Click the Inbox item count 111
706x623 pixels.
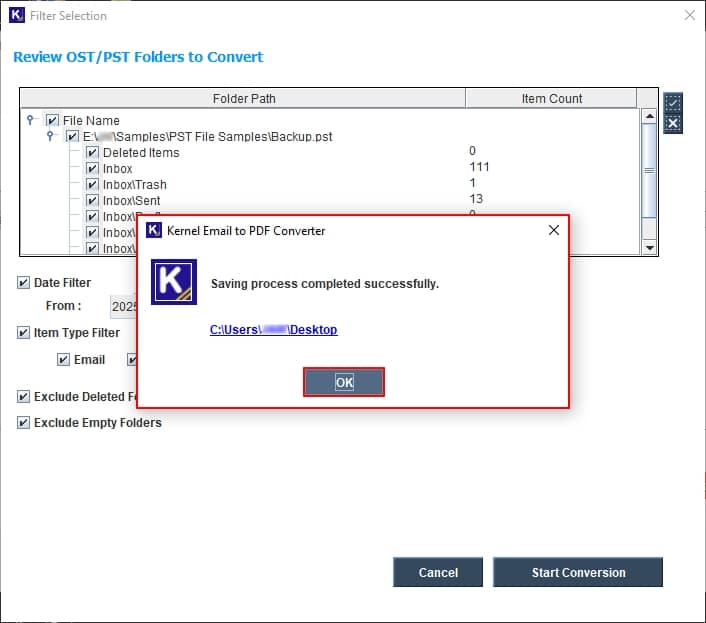[x=479, y=167]
